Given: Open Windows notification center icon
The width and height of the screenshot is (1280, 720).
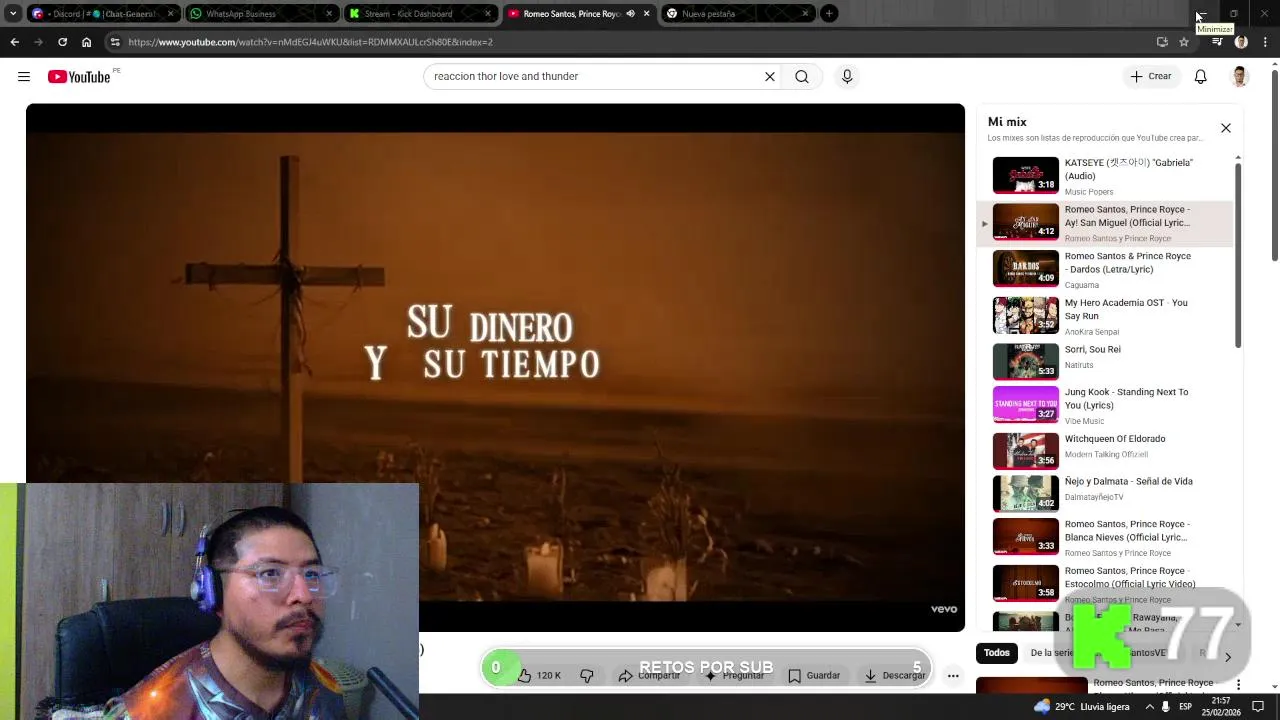Looking at the screenshot, I should coord(1259,706).
